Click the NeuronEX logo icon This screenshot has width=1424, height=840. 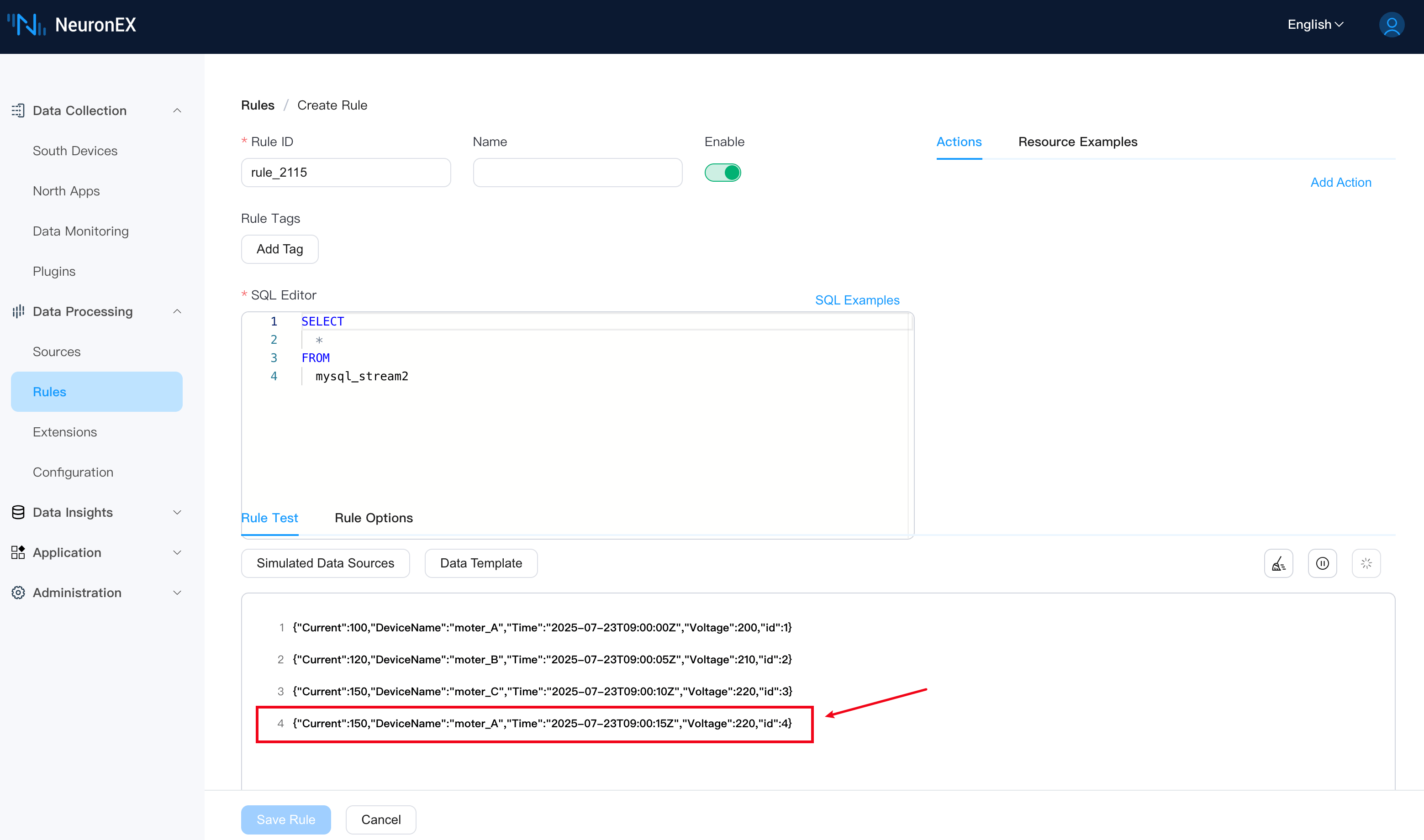click(26, 25)
